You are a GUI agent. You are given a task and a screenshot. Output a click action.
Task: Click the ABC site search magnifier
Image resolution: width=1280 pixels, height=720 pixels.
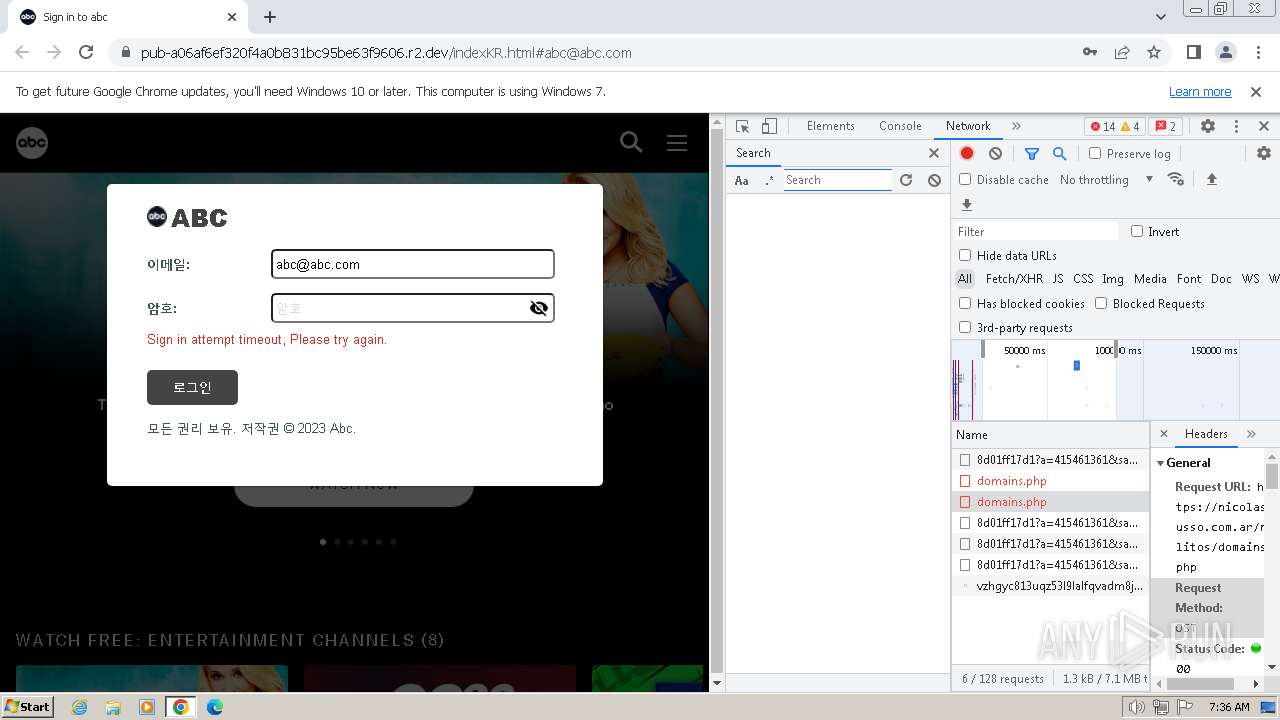(631, 142)
